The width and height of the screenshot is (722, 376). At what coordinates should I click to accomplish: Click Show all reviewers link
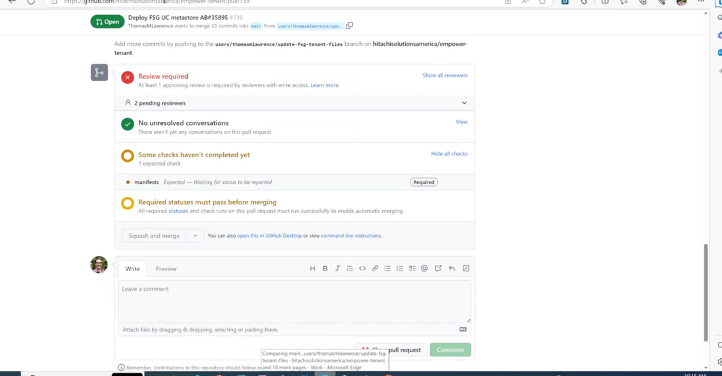pos(445,75)
